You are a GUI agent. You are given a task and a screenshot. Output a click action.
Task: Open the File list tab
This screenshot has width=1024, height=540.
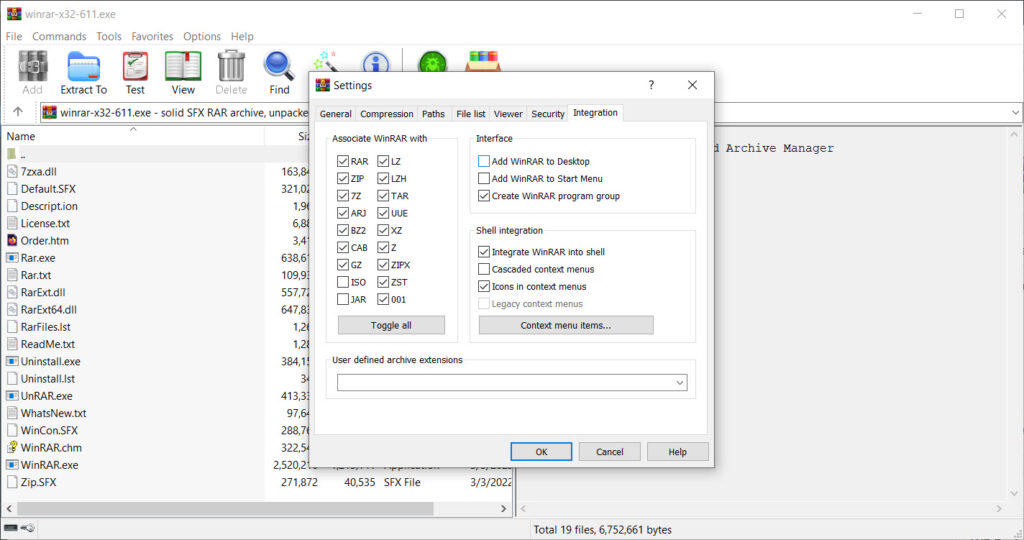470,114
